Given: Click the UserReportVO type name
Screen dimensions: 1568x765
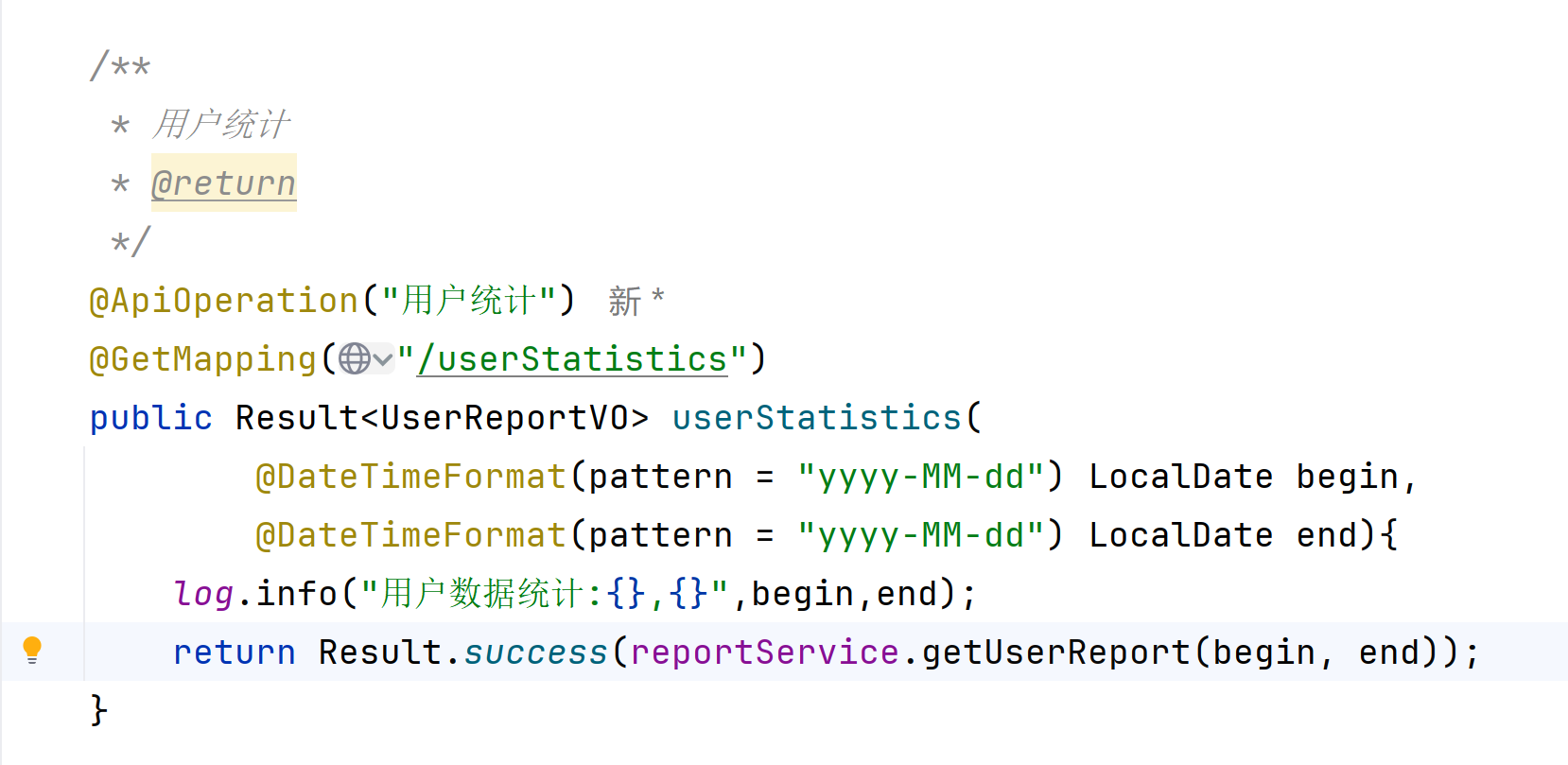Looking at the screenshot, I should point(505,418).
